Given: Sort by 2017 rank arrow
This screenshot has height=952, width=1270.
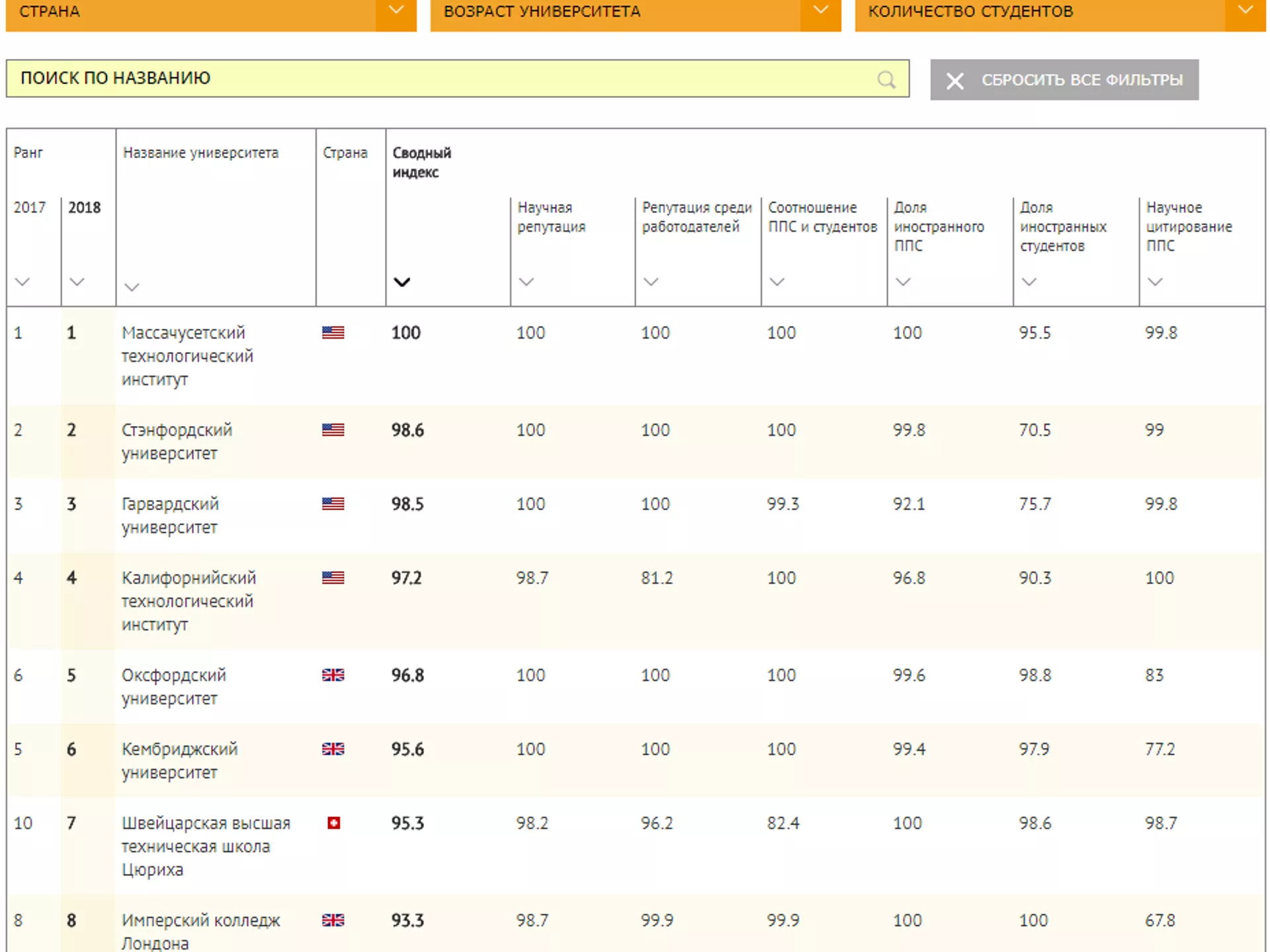Looking at the screenshot, I should (x=22, y=282).
